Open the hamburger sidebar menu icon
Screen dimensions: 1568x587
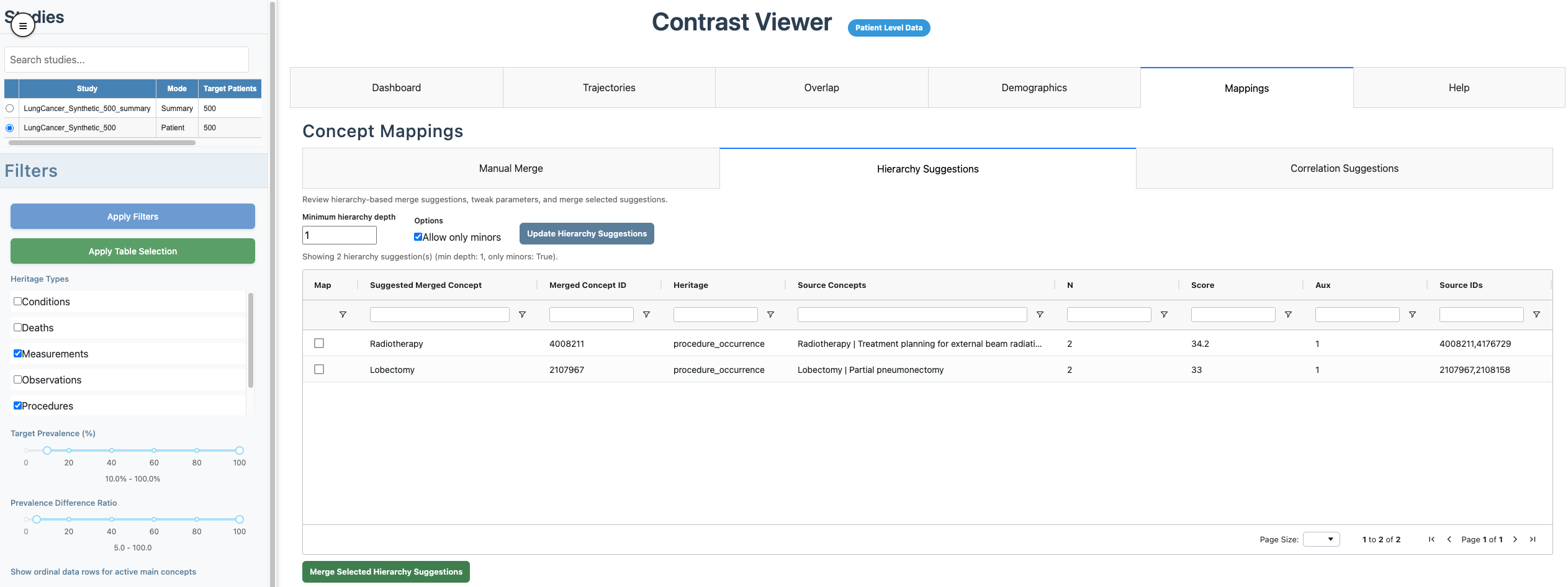coord(23,26)
